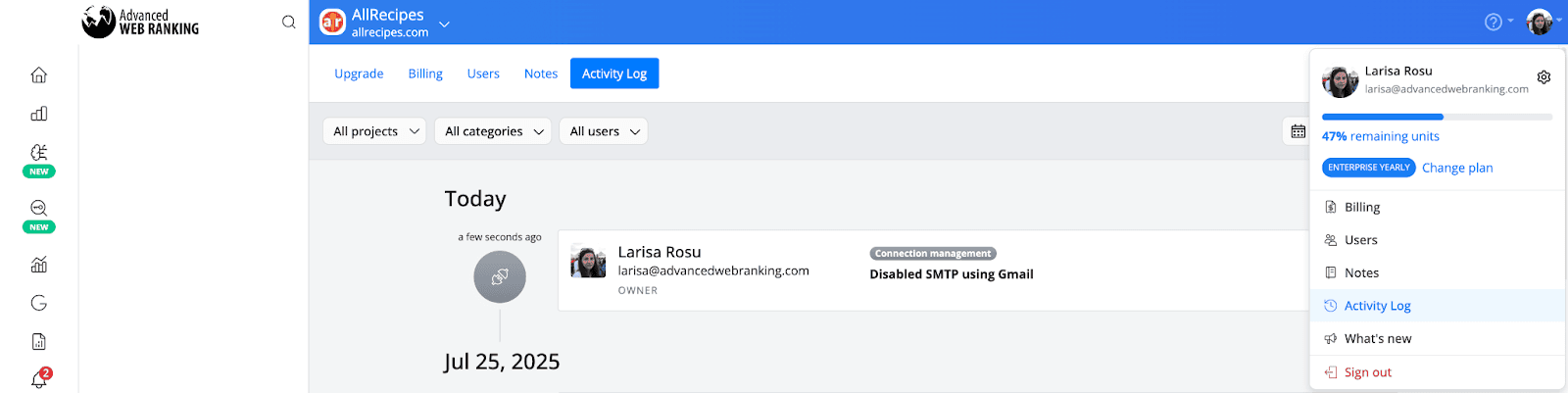The image size is (1568, 393).
Task: Click the 47% remaining units link
Action: [x=1380, y=136]
